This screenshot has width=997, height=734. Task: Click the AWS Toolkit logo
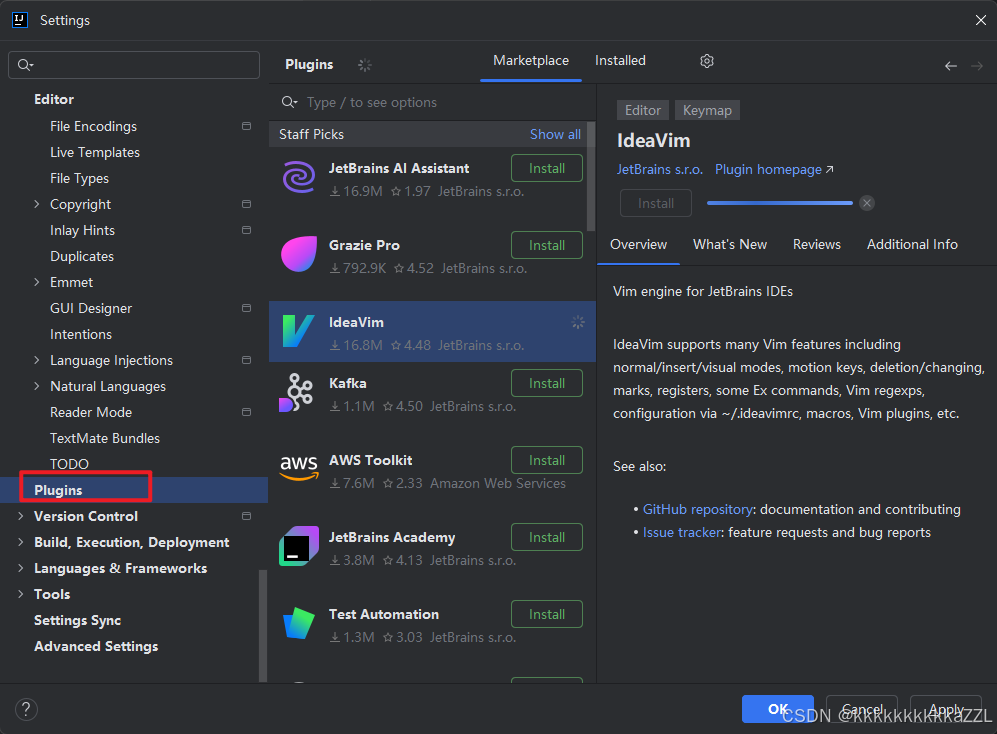299,468
